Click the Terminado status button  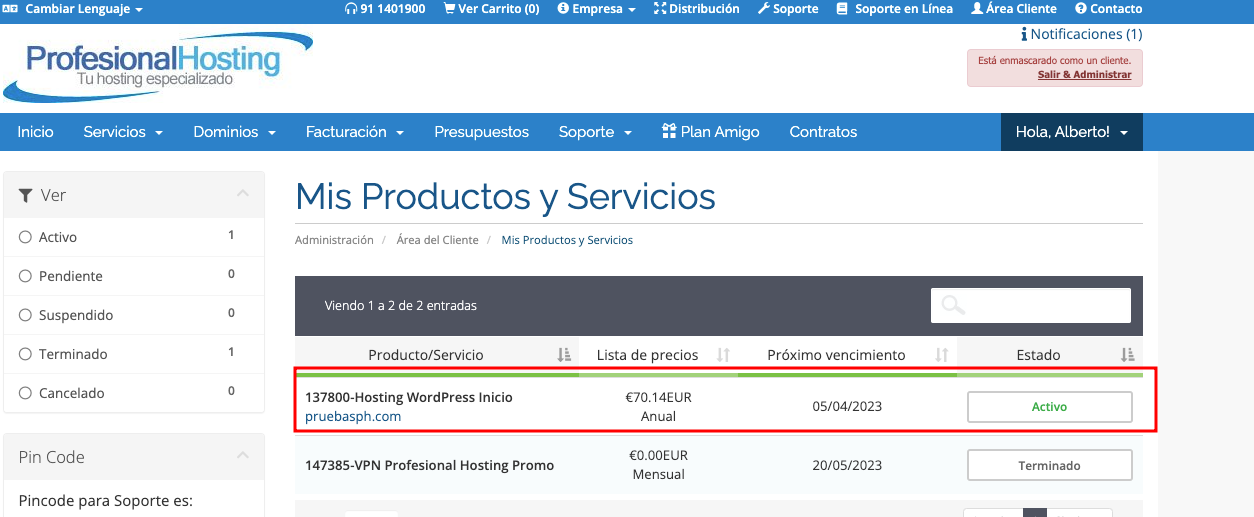(x=1049, y=465)
